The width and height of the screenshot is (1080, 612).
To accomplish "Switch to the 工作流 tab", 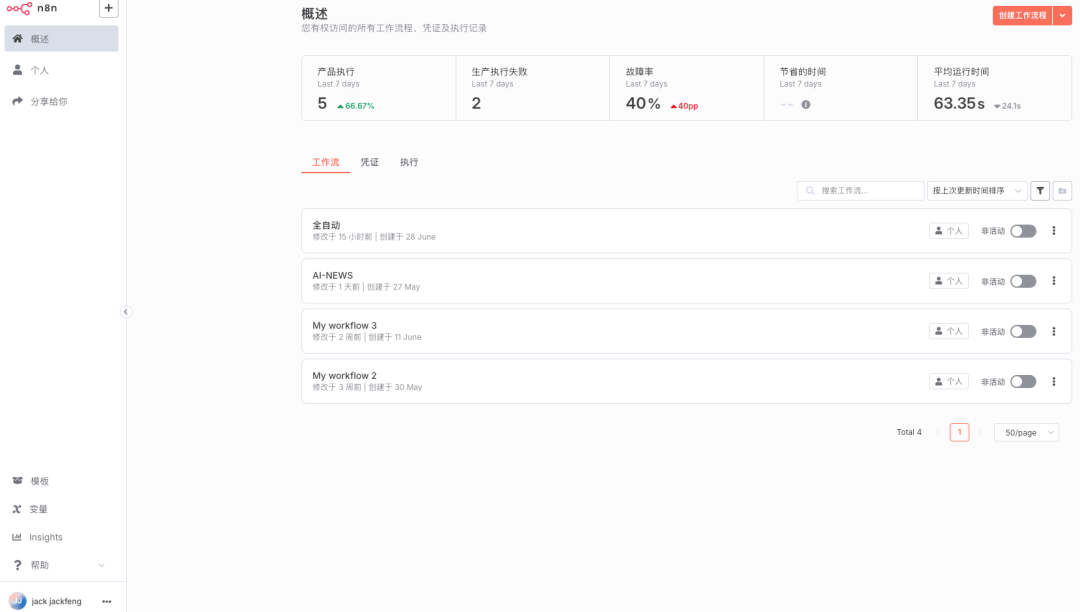I will 326,162.
